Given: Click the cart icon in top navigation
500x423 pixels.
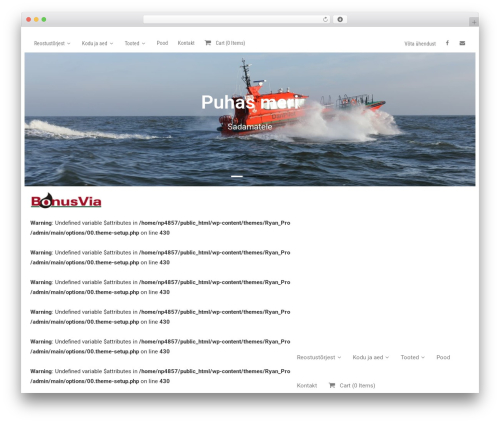Looking at the screenshot, I should click(x=208, y=43).
